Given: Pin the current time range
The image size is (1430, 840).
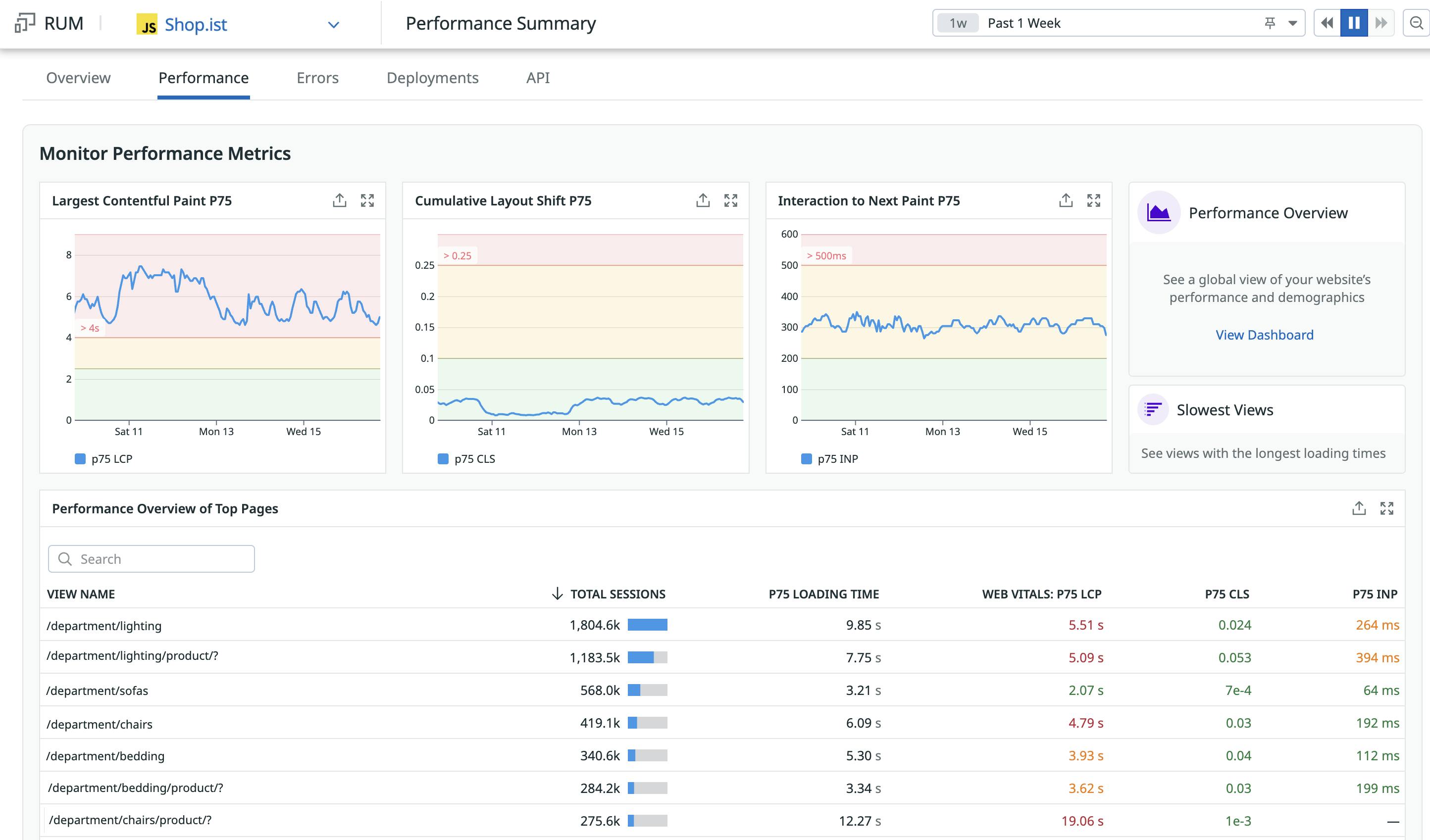Looking at the screenshot, I should (x=1270, y=23).
